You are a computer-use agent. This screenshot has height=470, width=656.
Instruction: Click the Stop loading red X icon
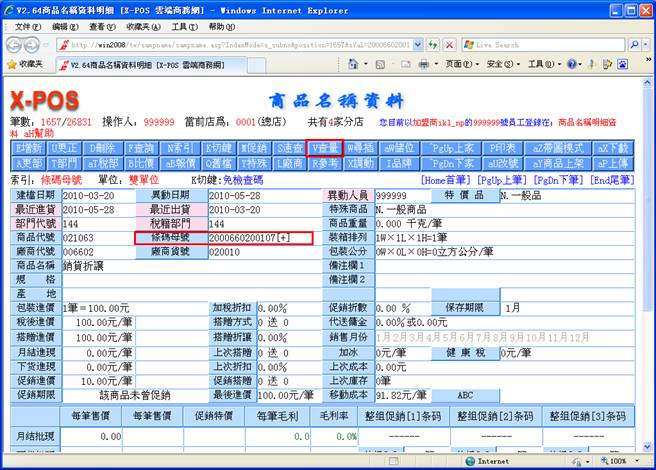449,45
